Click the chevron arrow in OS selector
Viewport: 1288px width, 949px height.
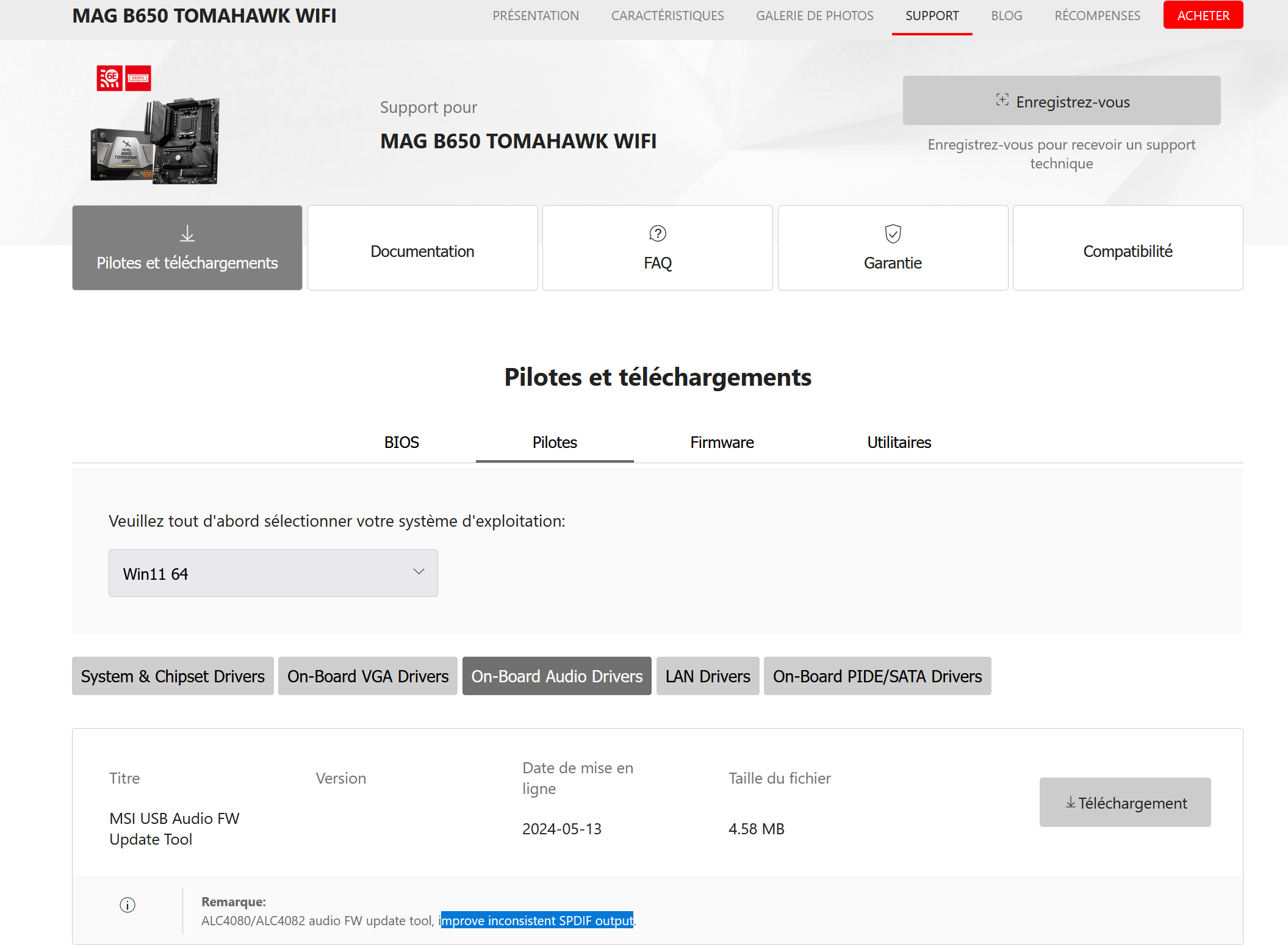(x=419, y=572)
